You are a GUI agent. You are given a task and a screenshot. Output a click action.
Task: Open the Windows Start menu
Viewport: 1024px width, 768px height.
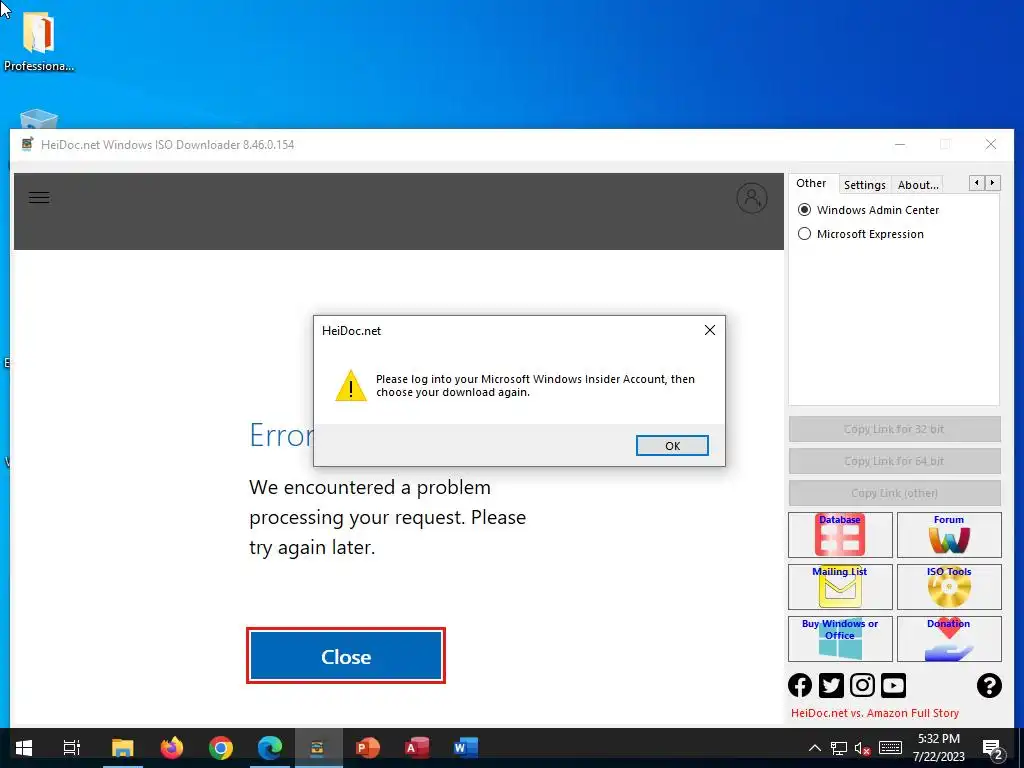[x=24, y=748]
